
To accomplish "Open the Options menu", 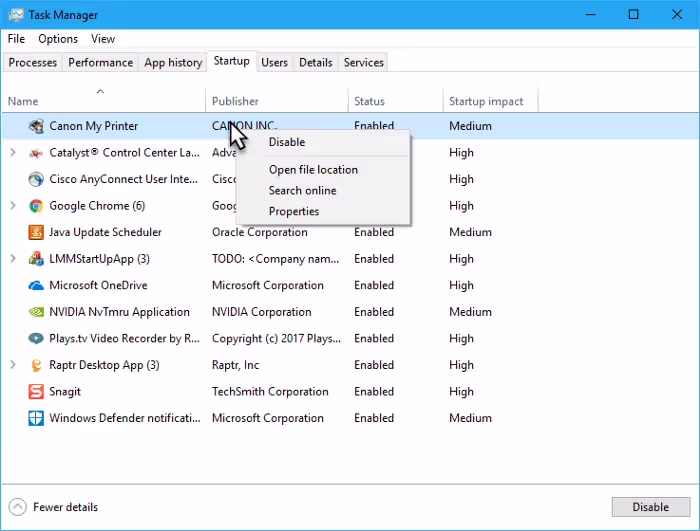I will pyautogui.click(x=58, y=39).
